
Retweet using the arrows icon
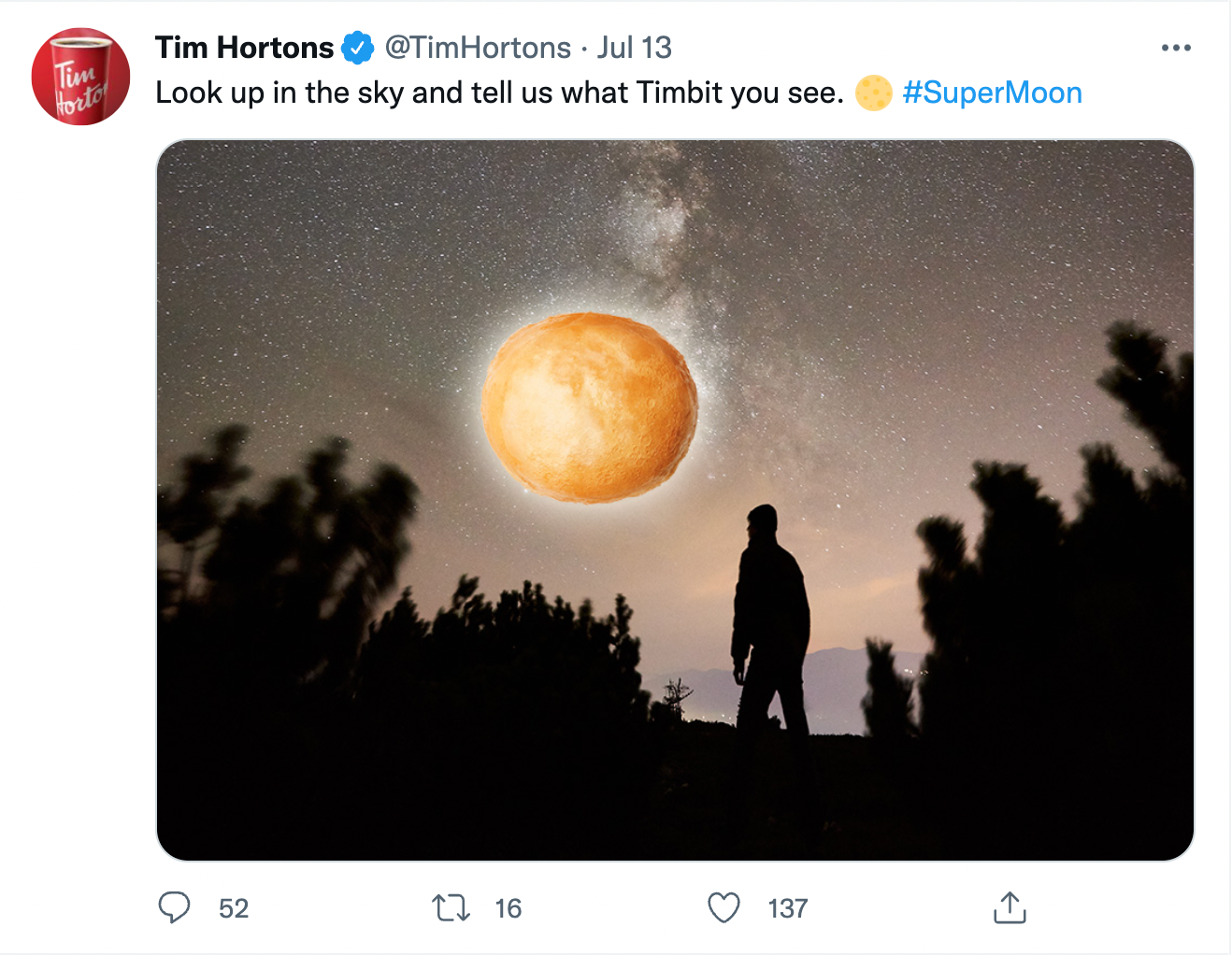click(x=451, y=907)
